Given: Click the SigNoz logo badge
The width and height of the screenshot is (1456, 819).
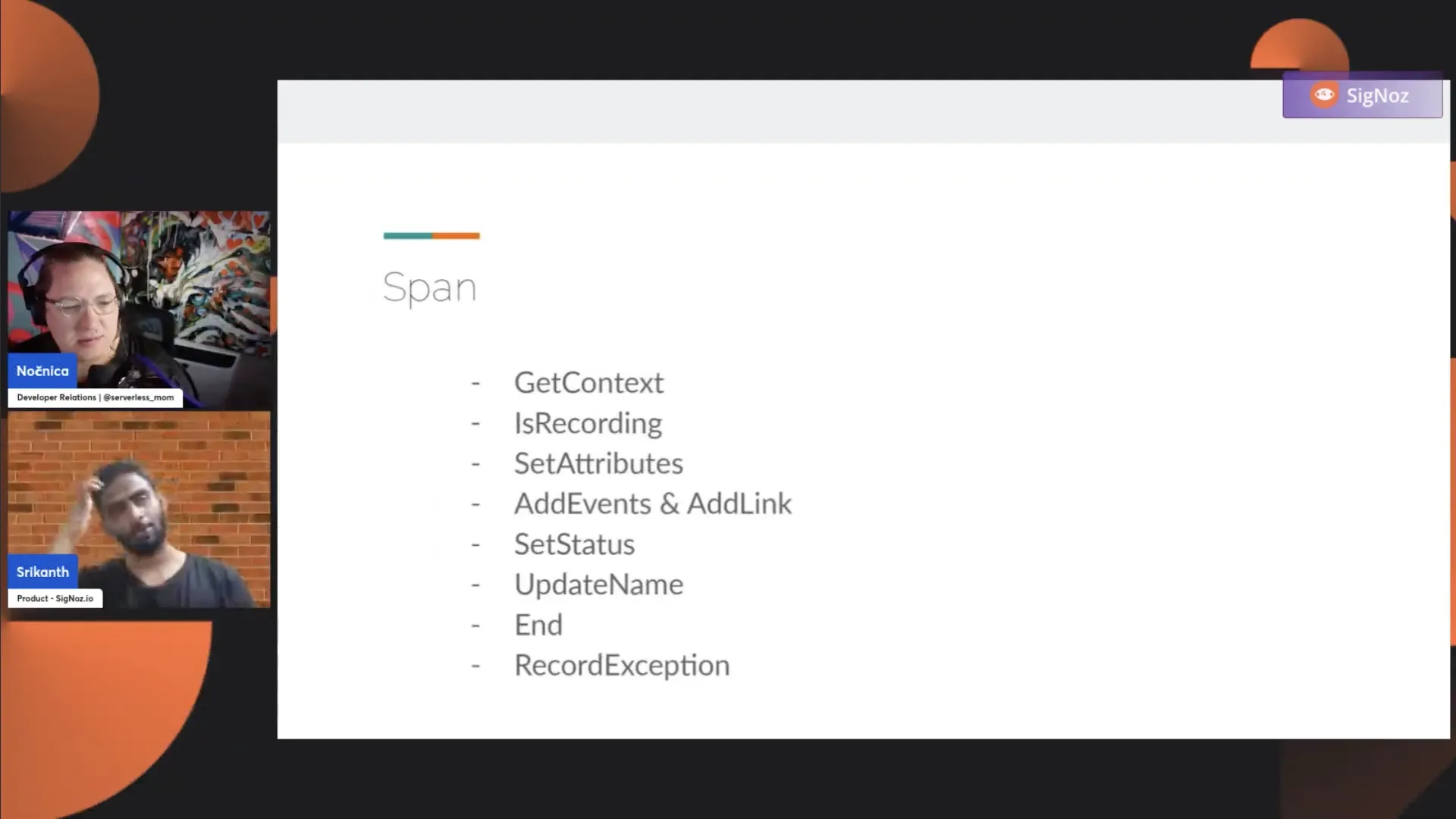Looking at the screenshot, I should tap(1362, 96).
